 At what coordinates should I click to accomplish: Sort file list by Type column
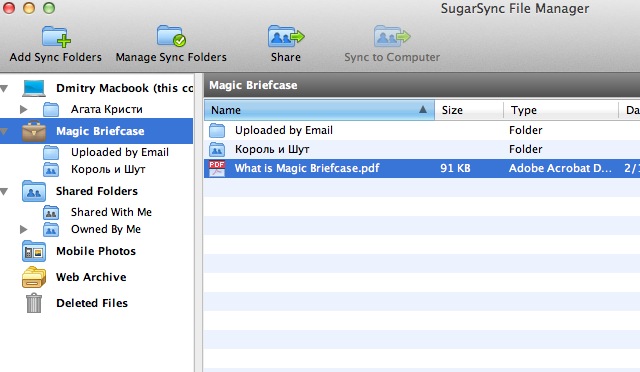[561, 110]
